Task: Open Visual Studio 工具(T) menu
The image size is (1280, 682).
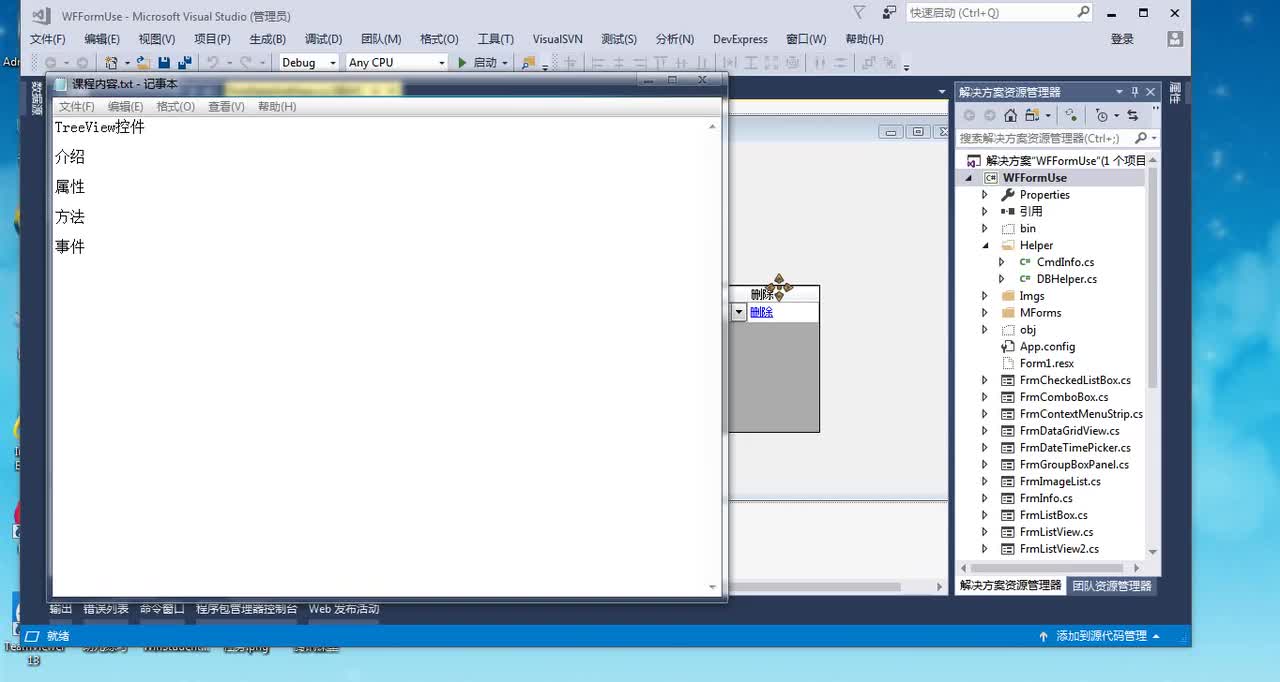Action: point(495,39)
